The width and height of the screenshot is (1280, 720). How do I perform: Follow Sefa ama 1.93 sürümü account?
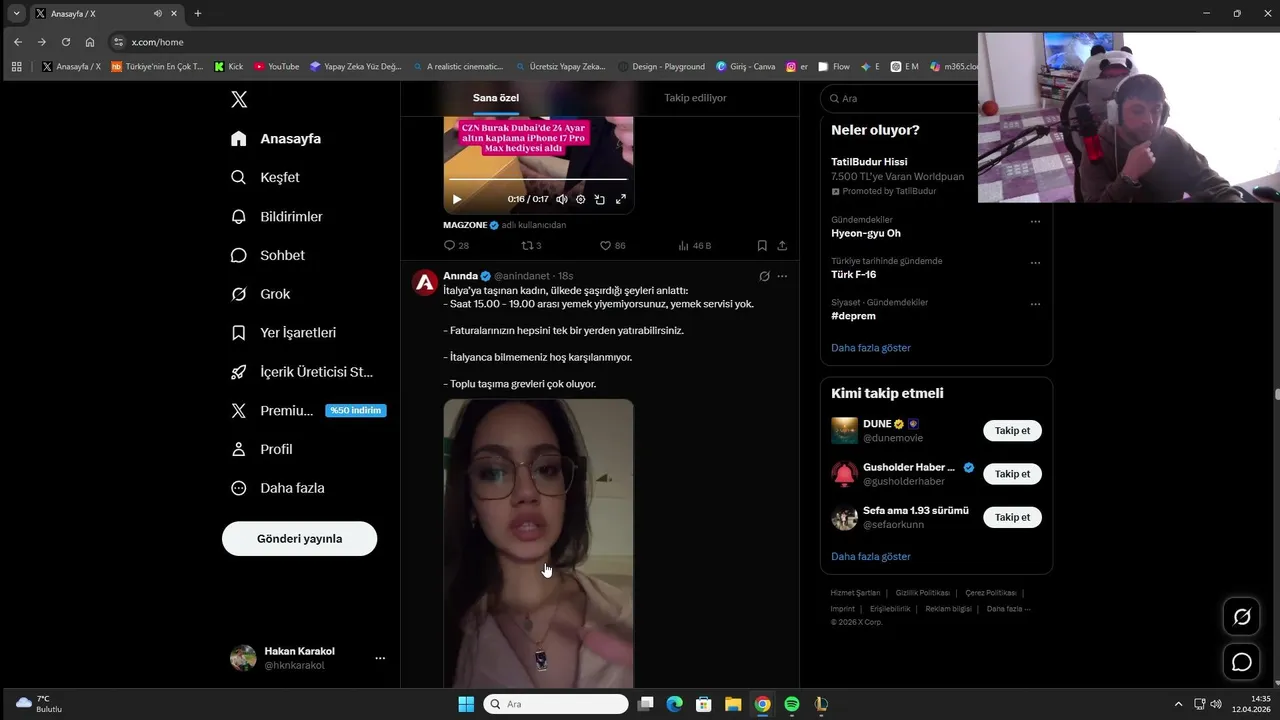1012,517
